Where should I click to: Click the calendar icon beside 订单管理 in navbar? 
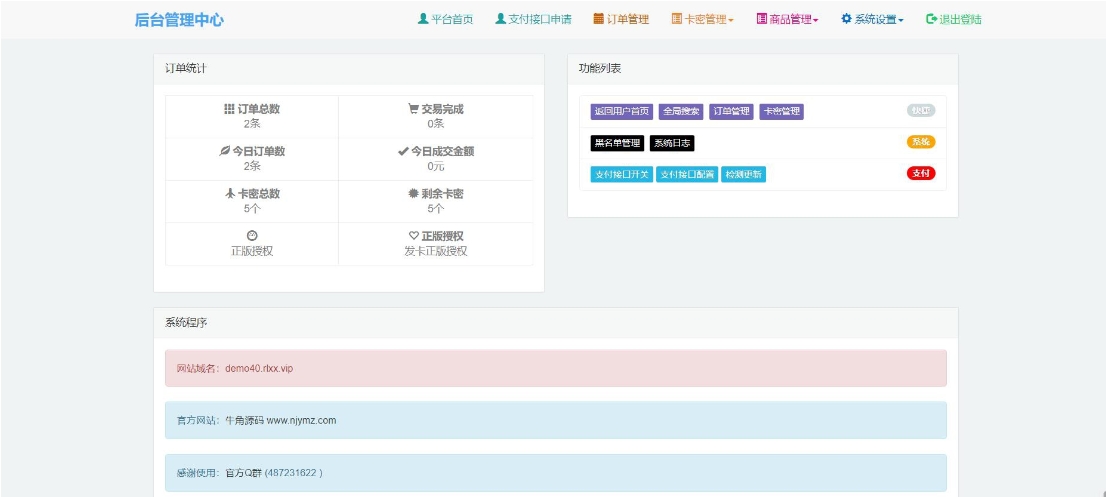click(598, 19)
